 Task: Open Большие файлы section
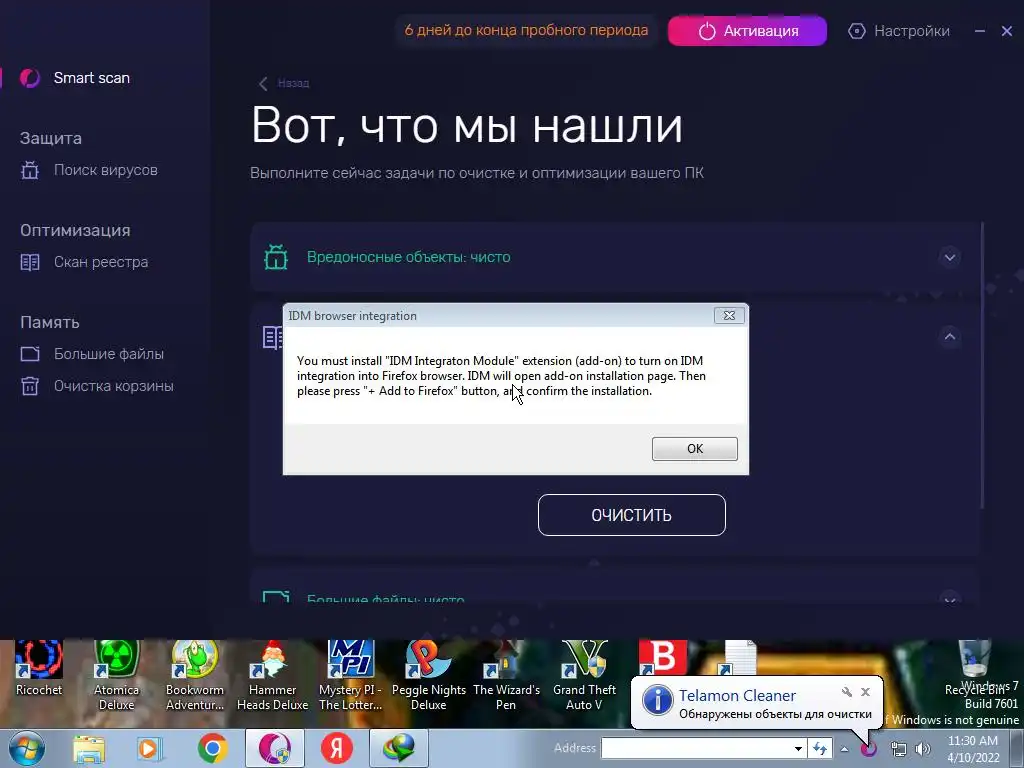click(x=108, y=354)
